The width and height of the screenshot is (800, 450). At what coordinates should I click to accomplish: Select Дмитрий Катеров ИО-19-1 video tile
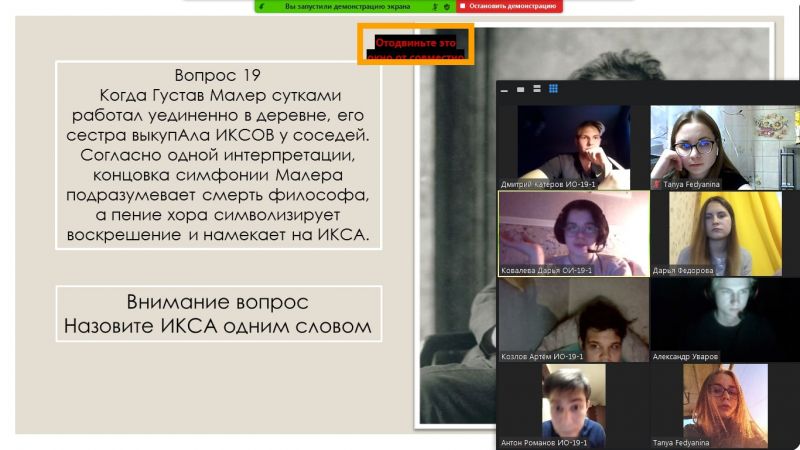tap(572, 145)
